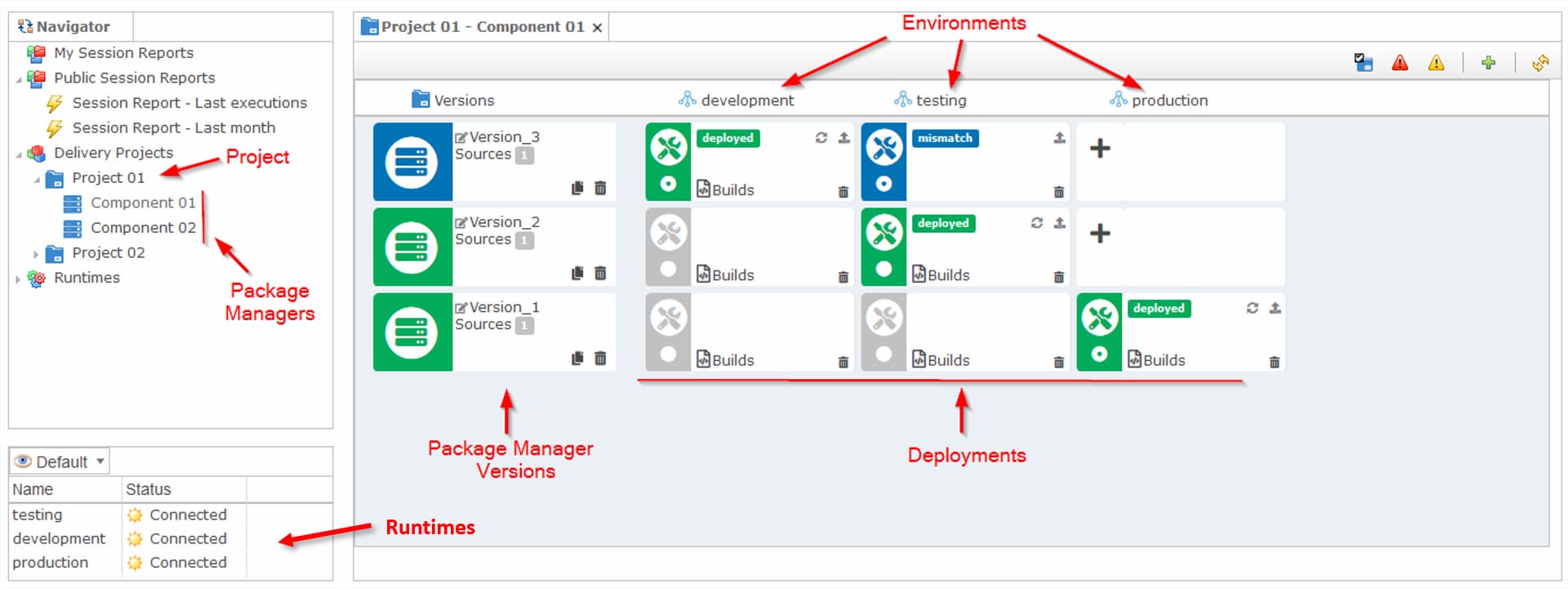Image resolution: width=1568 pixels, height=589 pixels.
Task: Open Builds link on Version_3 development card
Action: pyautogui.click(x=725, y=190)
